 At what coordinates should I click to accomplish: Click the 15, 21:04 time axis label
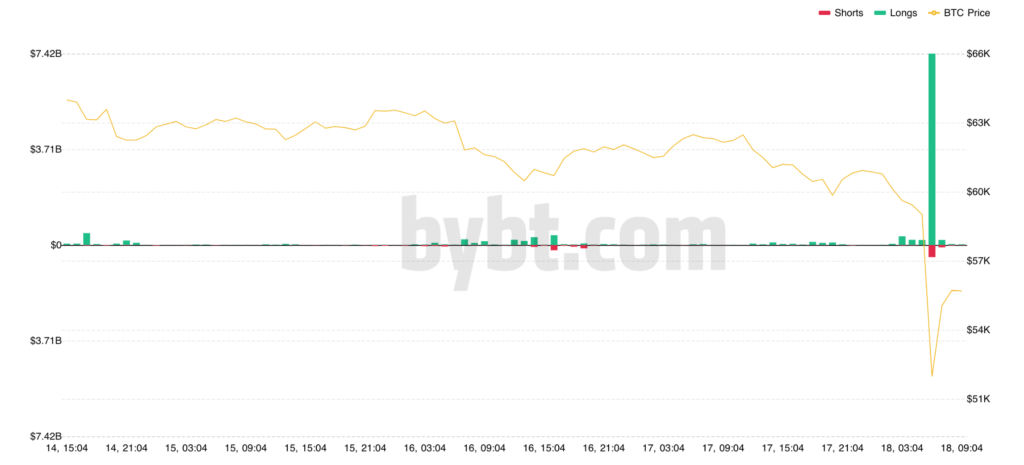pyautogui.click(x=364, y=448)
